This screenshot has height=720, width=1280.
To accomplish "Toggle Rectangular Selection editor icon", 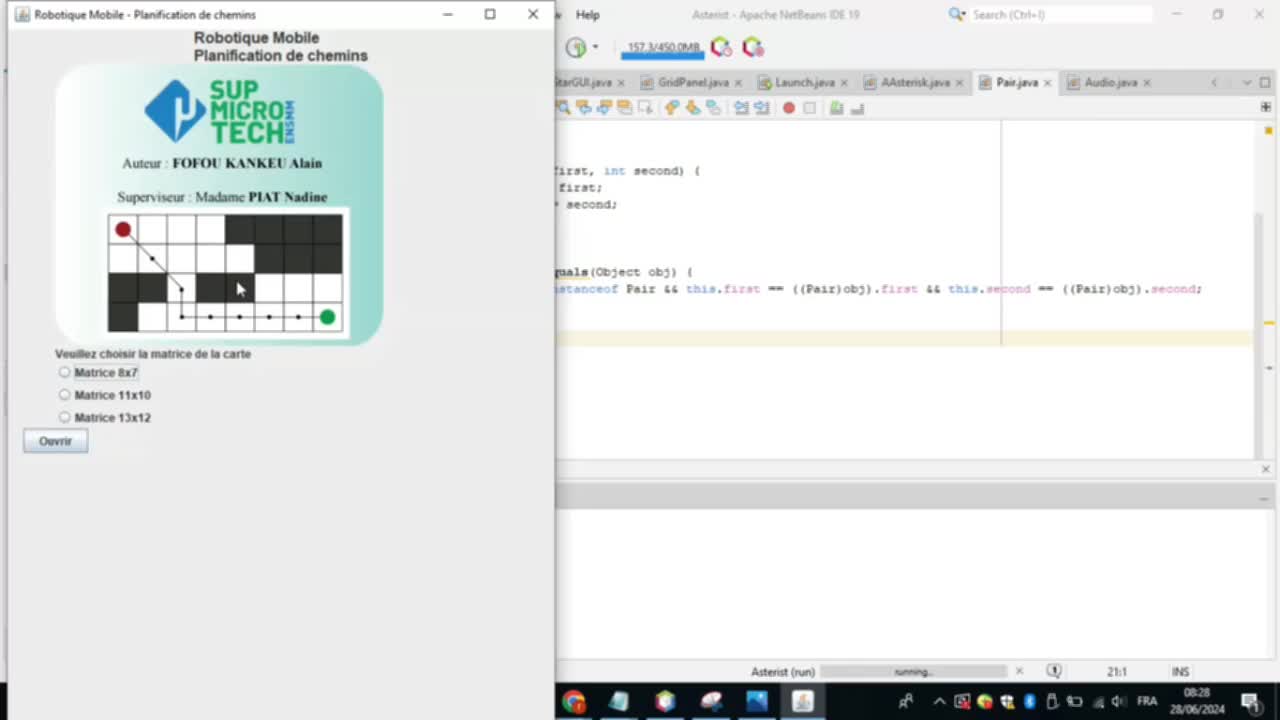I will coord(645,108).
